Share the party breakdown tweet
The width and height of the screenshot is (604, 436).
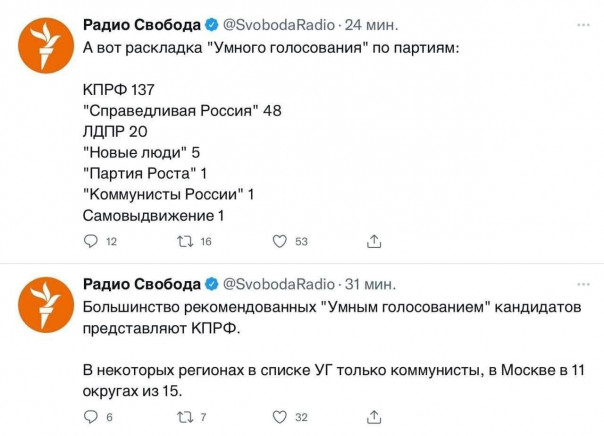375,241
